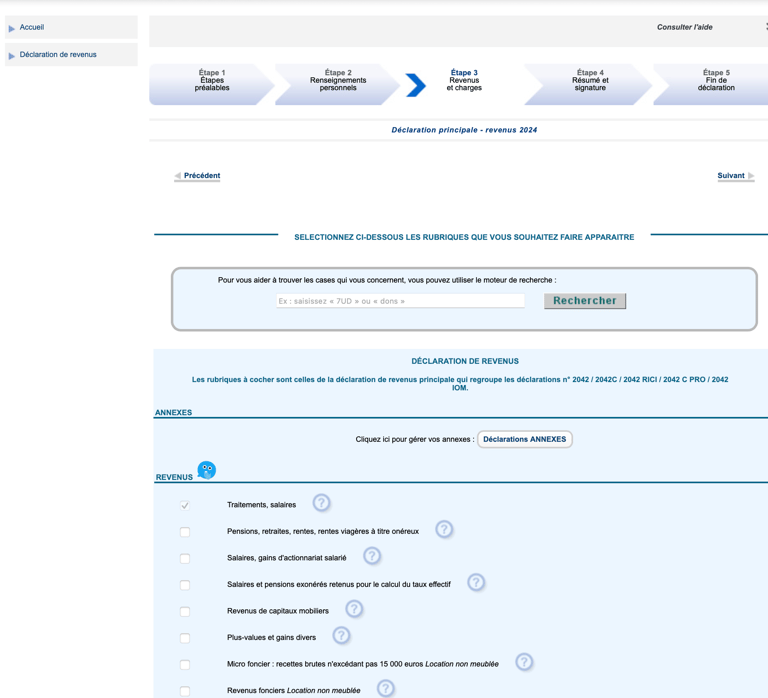Click the Traitements, salaires label

pos(262,505)
